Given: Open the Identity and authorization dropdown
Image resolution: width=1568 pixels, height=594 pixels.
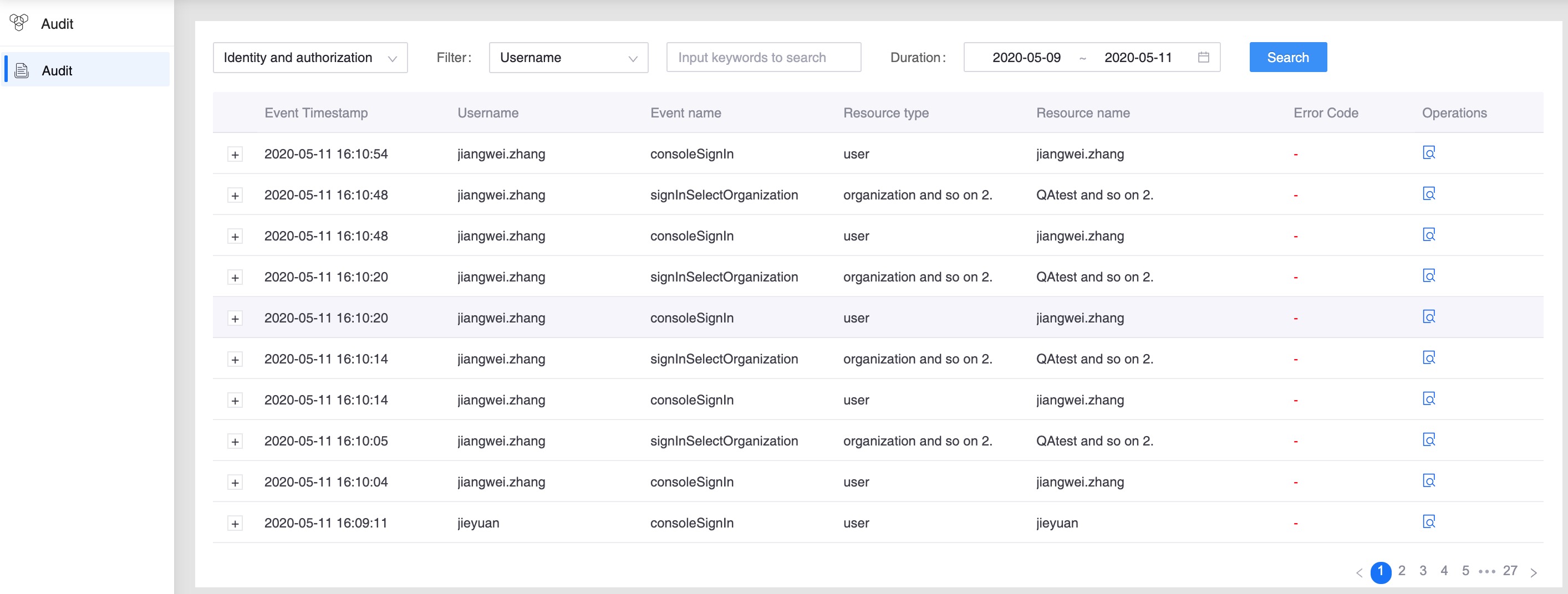Looking at the screenshot, I should [x=310, y=57].
